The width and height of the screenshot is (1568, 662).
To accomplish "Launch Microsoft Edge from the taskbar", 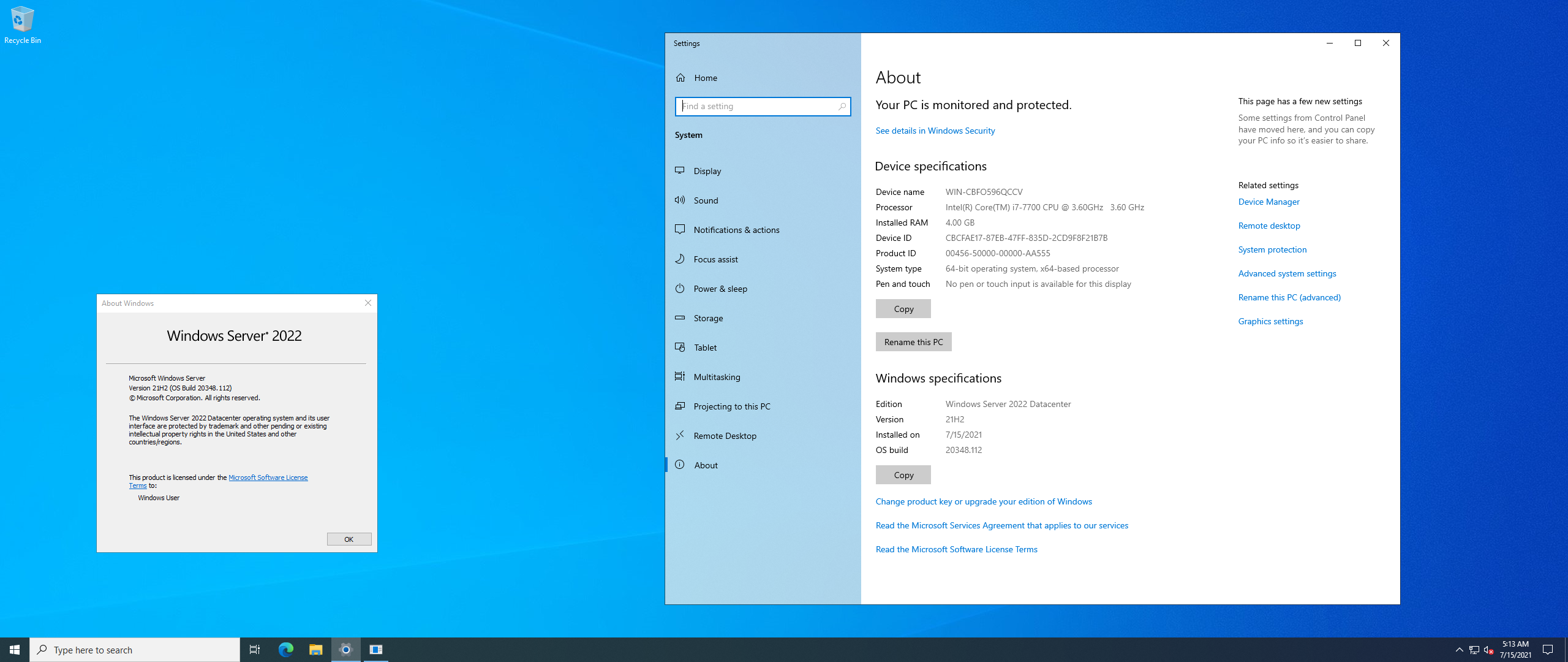I will click(x=285, y=650).
